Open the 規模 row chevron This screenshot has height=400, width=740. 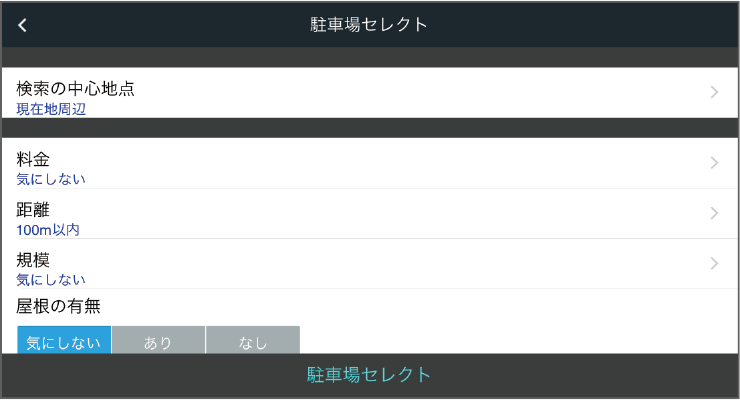point(714,263)
